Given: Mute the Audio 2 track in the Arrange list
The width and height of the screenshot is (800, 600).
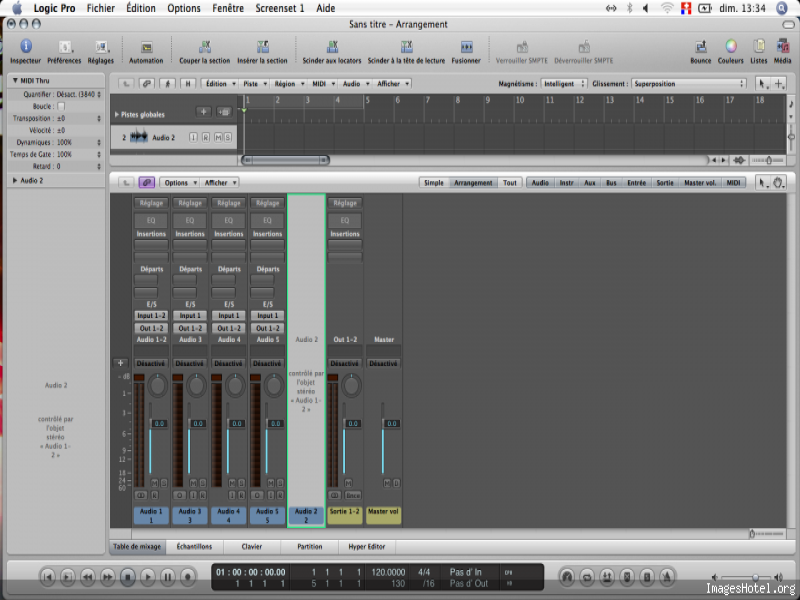Looking at the screenshot, I should click(218, 137).
